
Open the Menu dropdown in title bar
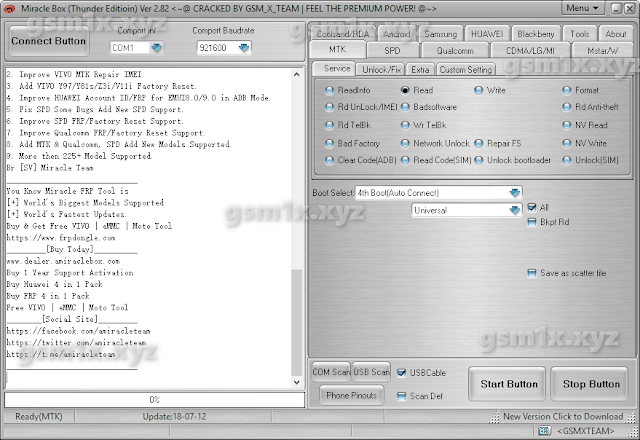[x=582, y=8]
